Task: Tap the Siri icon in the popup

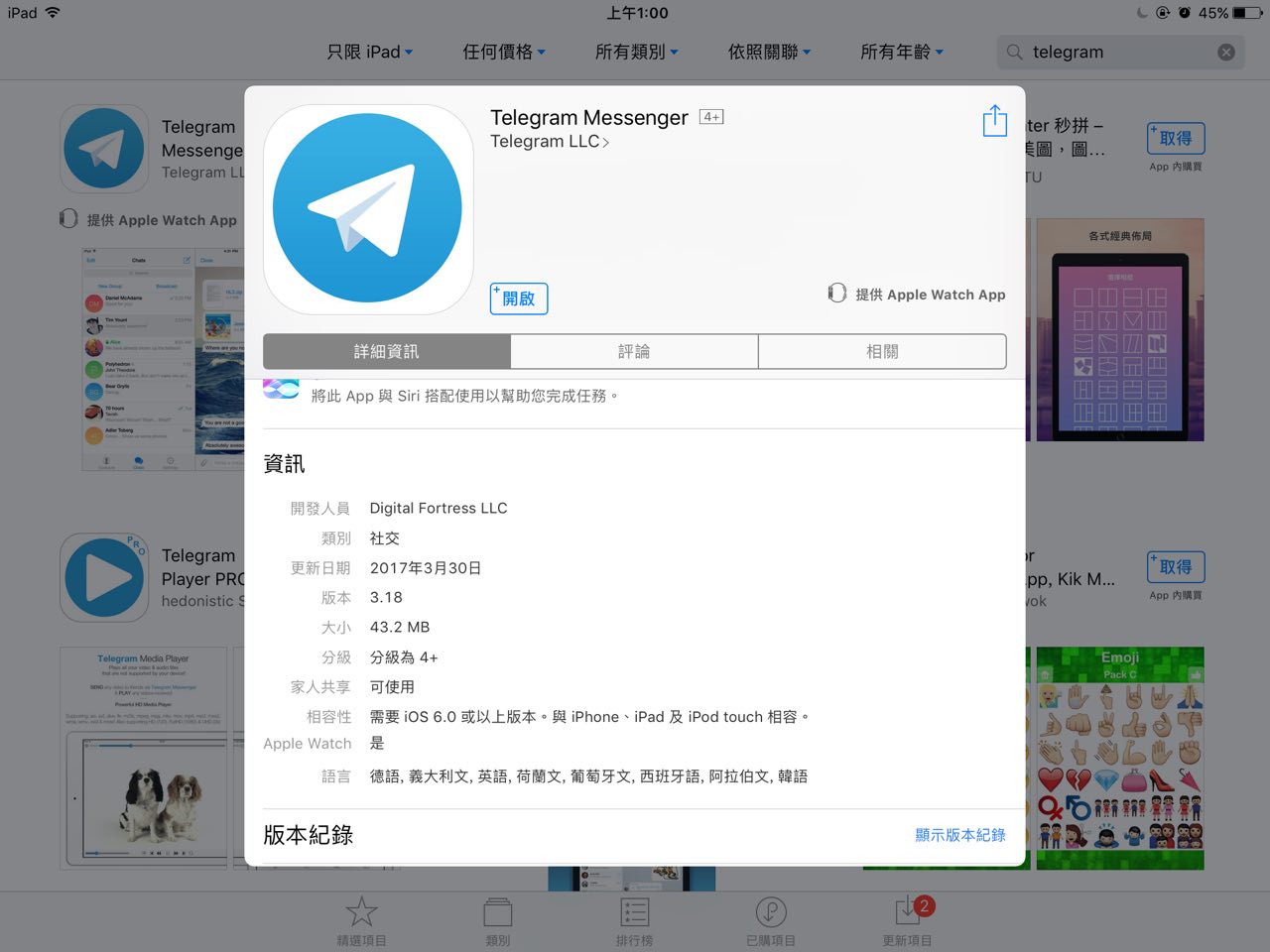Action: (281, 389)
